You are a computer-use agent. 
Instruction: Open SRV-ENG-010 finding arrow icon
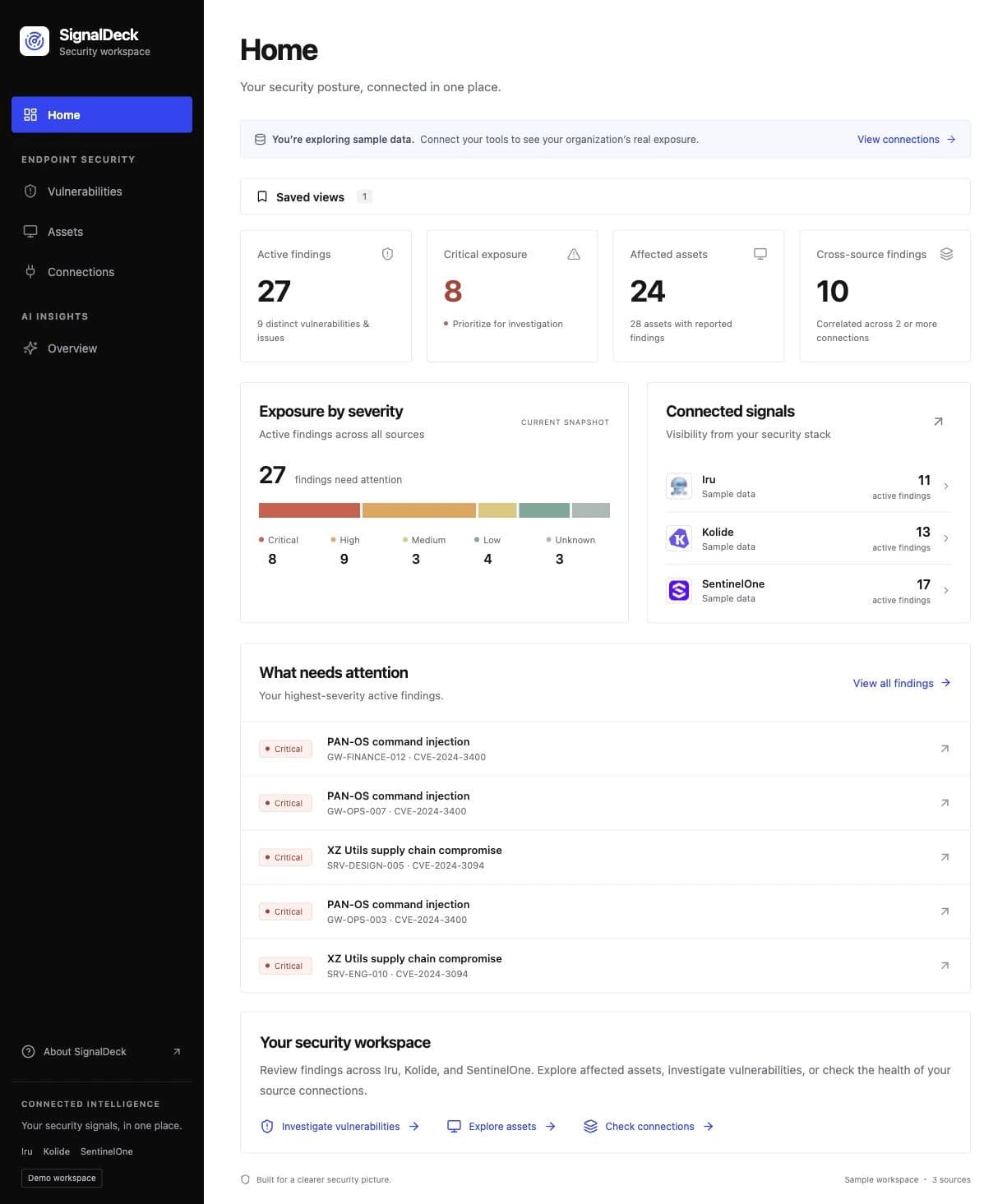click(945, 966)
